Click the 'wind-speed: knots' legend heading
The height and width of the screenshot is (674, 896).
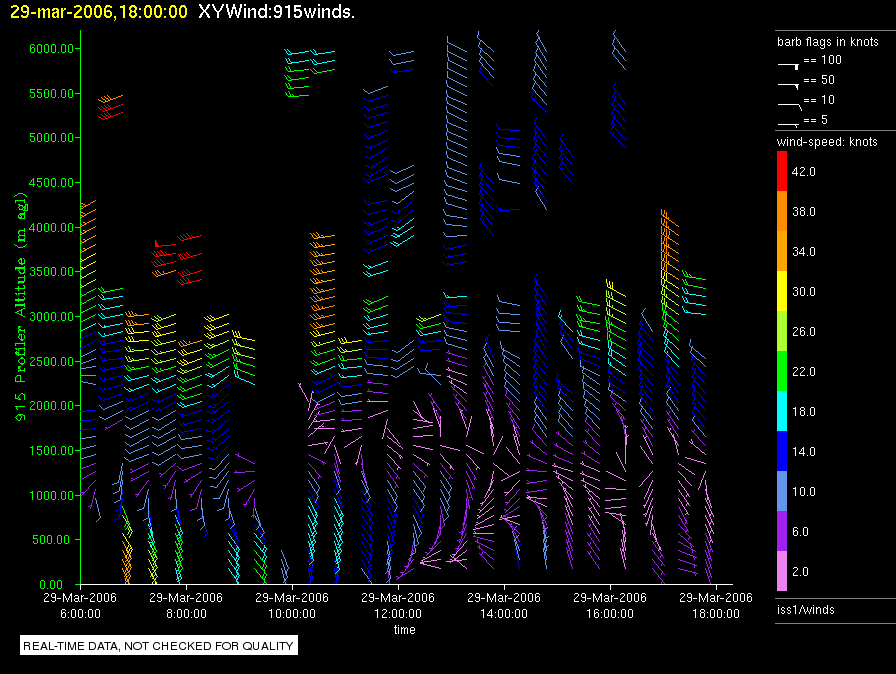[x=827, y=142]
